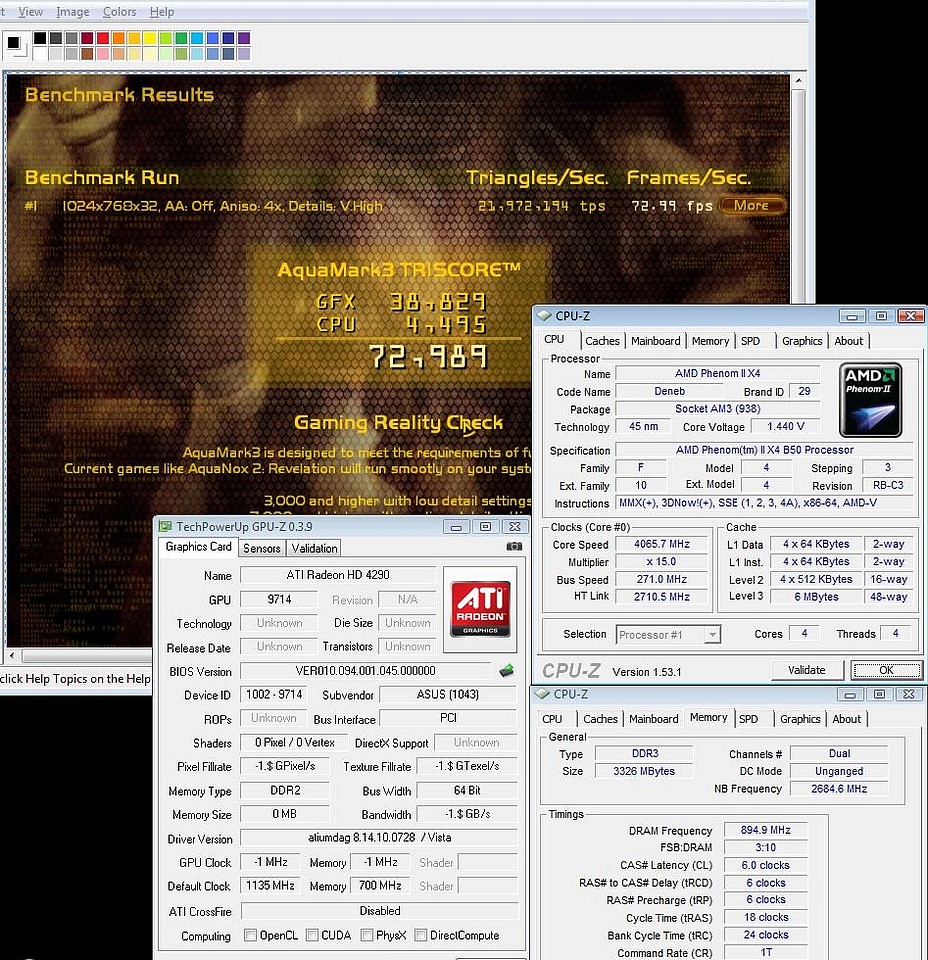Open the Processor #1 selection dropdown
The height and width of the screenshot is (960, 928).
coord(668,634)
